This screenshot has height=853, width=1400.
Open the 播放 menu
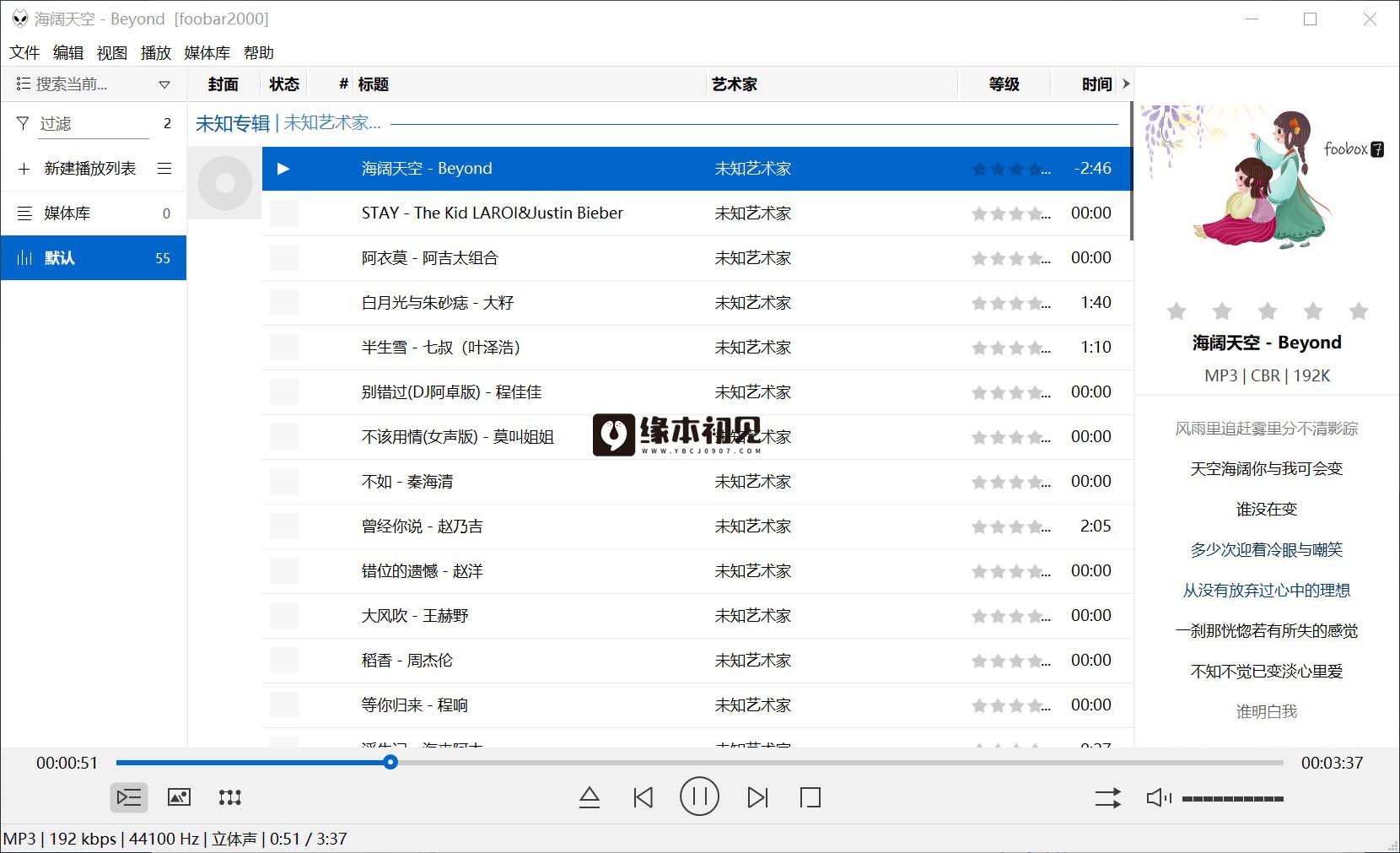(x=156, y=52)
